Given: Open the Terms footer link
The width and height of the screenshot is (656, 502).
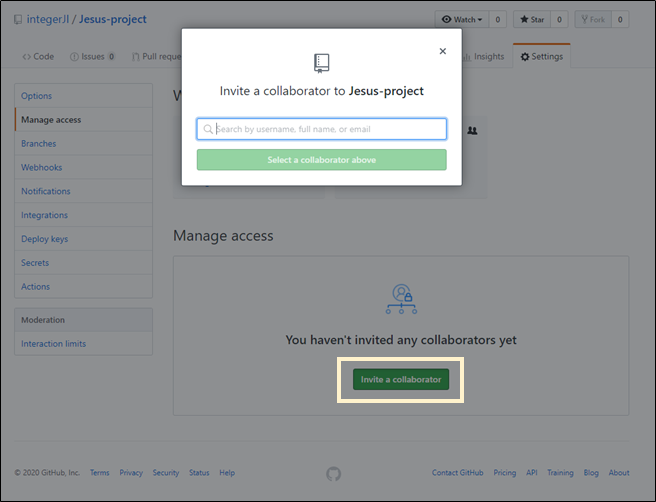Looking at the screenshot, I should 100,473.
